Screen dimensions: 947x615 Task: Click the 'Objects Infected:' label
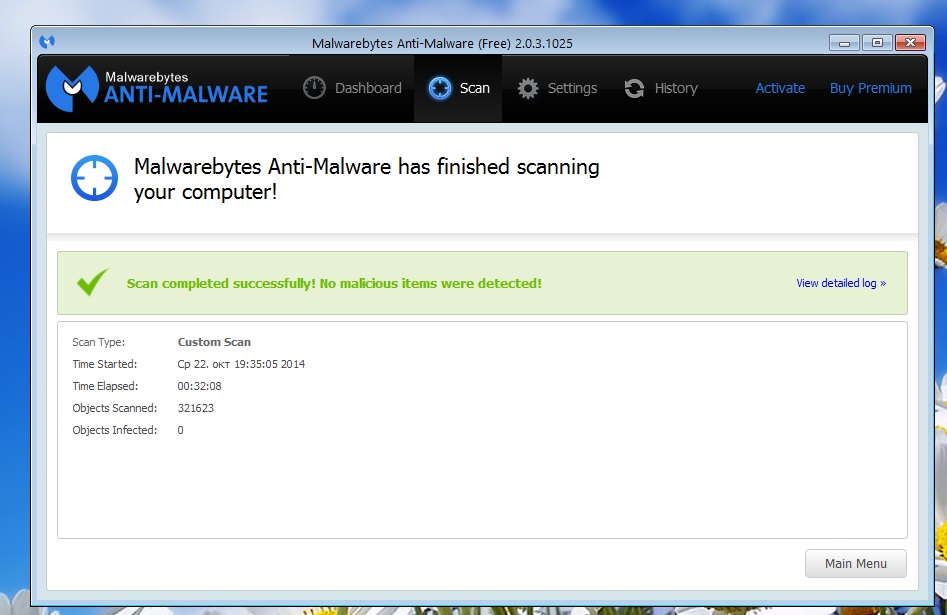click(x=115, y=430)
